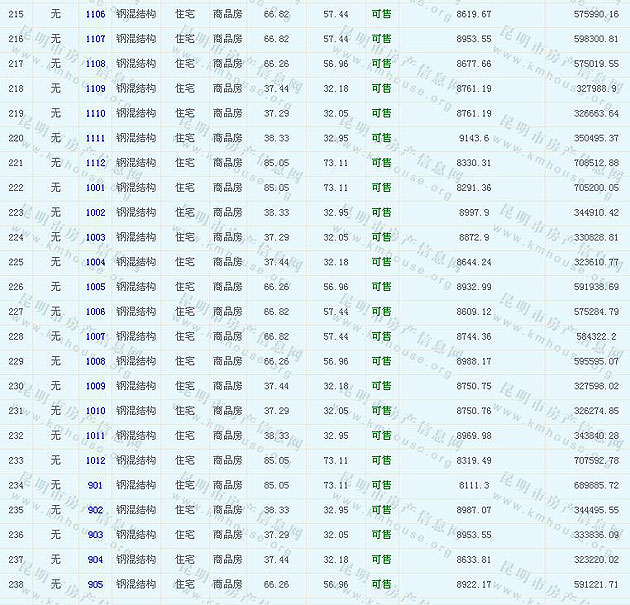Click 可售 status in row 238

point(381,584)
